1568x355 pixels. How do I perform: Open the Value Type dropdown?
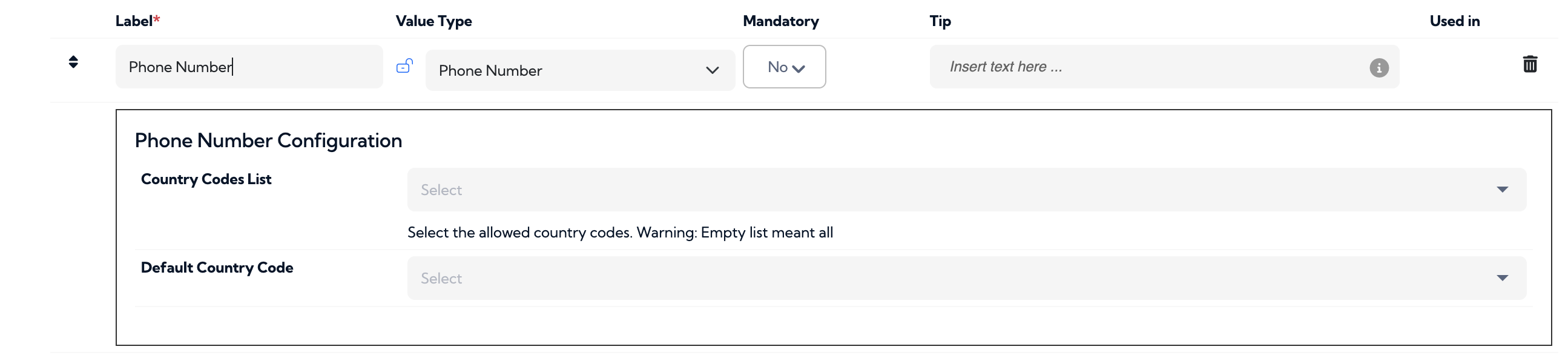coord(578,71)
